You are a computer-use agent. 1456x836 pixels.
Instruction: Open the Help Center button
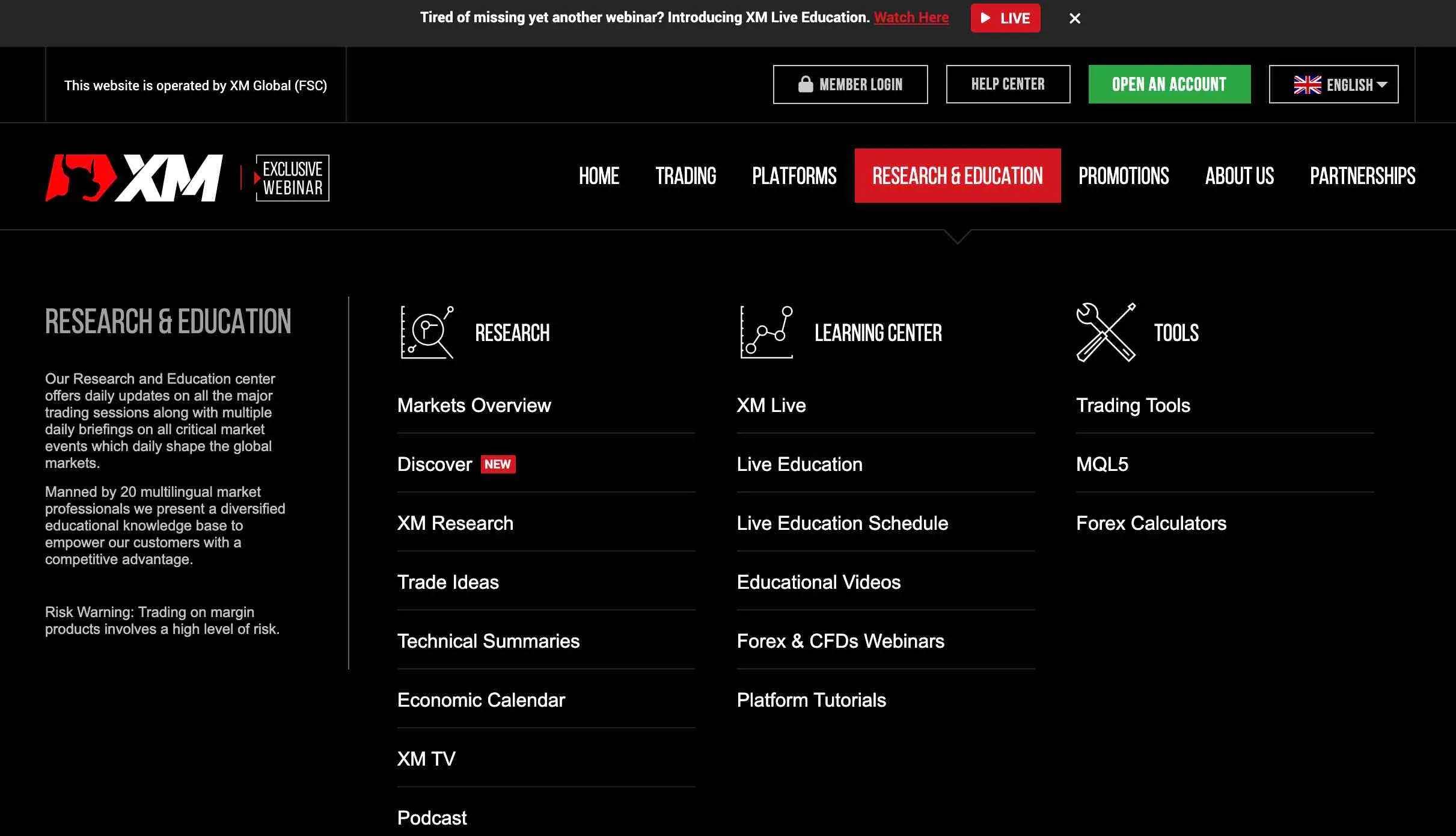[1008, 84]
